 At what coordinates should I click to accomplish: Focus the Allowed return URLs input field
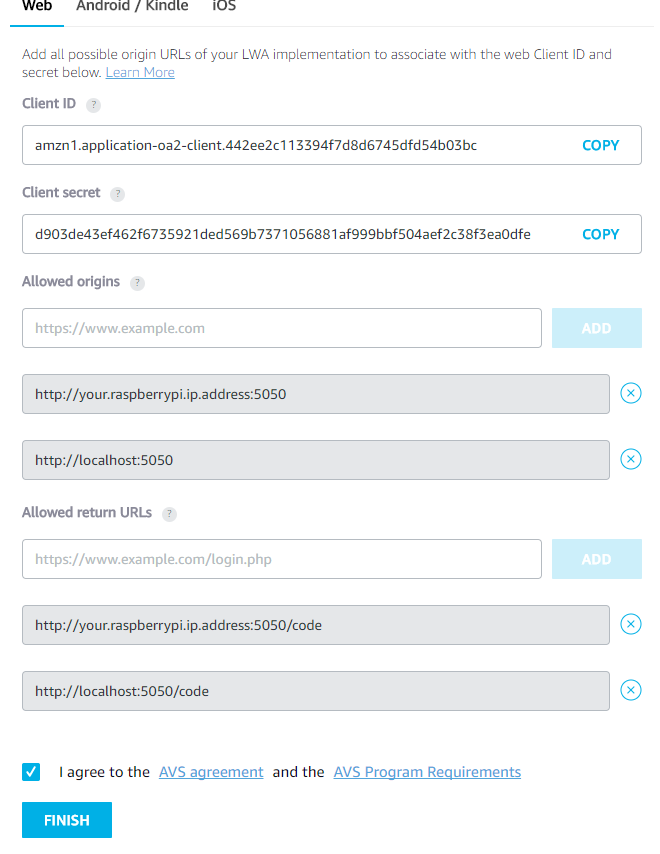(x=282, y=559)
